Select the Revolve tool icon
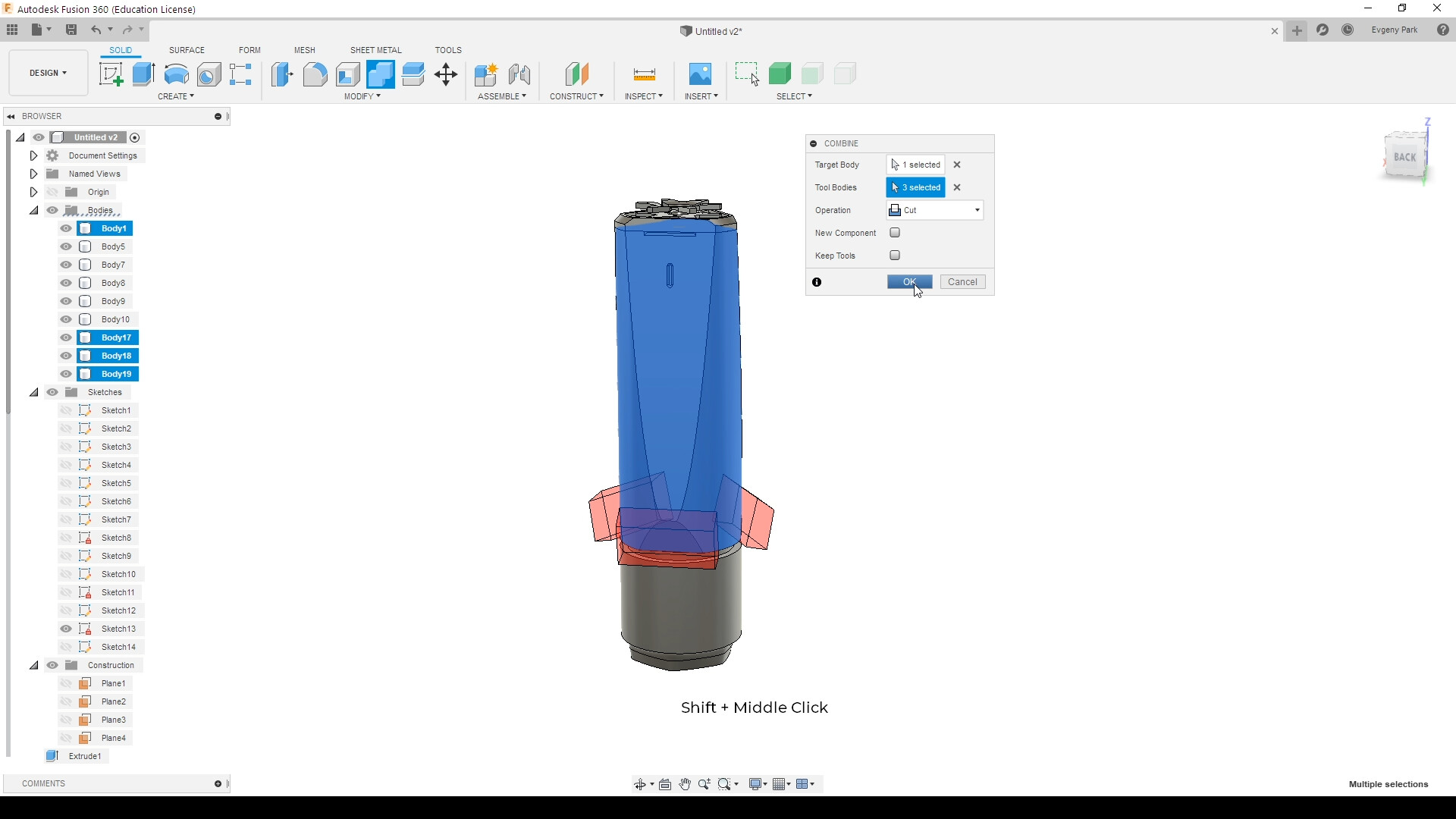The height and width of the screenshot is (819, 1456). [x=176, y=74]
